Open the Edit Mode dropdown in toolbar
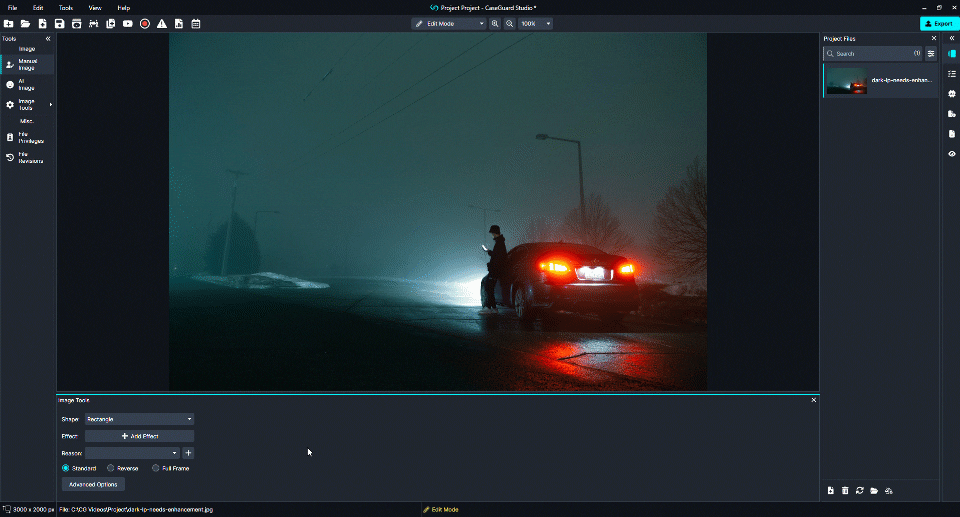 [449, 24]
